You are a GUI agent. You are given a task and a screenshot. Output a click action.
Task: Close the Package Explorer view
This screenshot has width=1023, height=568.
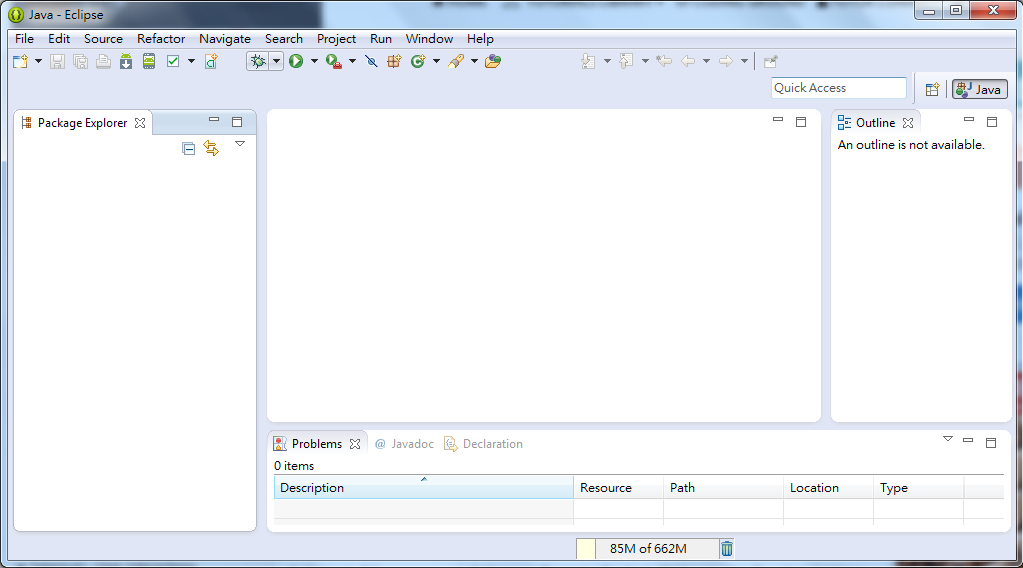[140, 123]
